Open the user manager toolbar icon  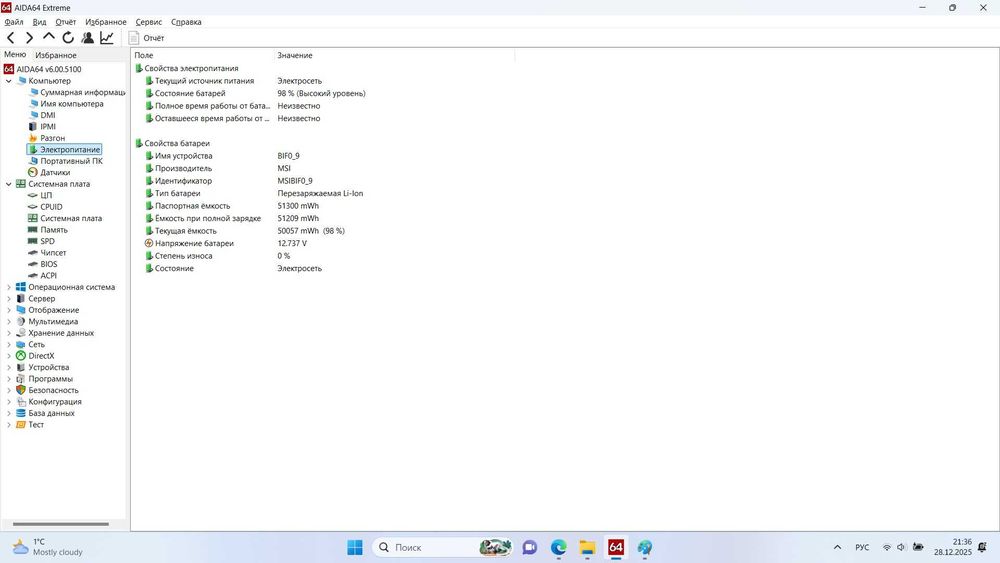pos(87,38)
